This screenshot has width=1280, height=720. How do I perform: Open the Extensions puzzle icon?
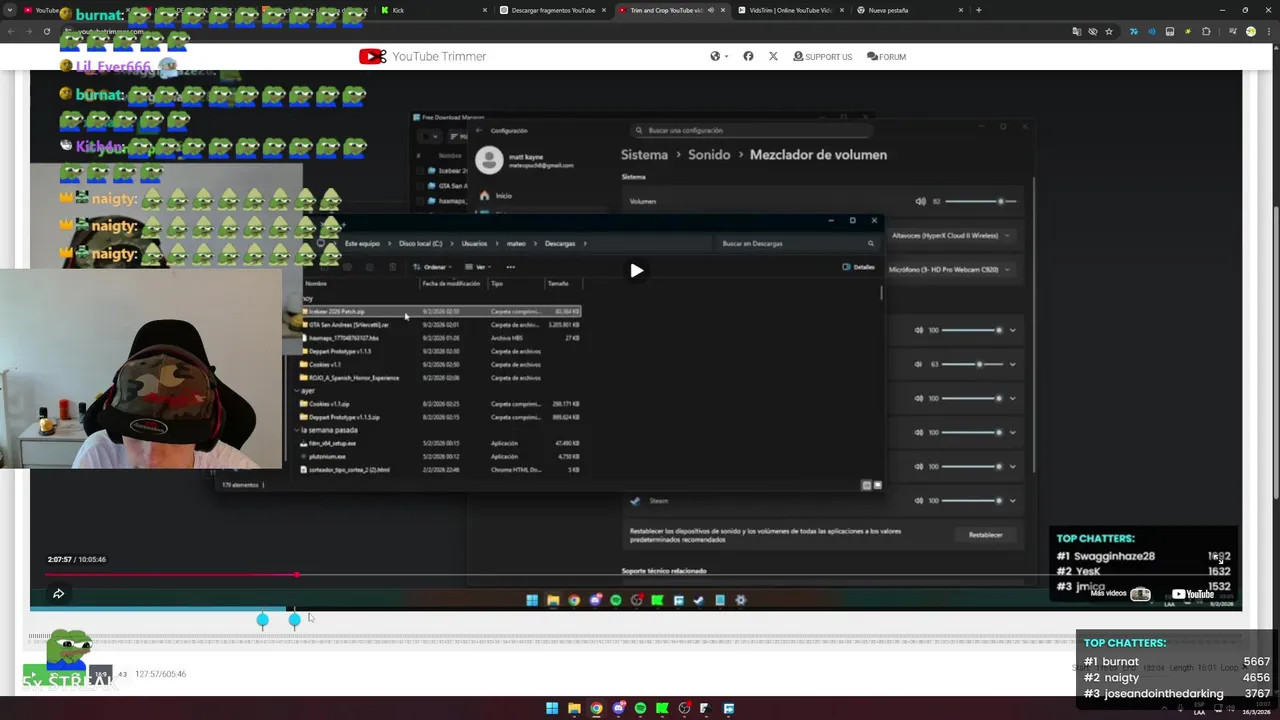click(1206, 31)
